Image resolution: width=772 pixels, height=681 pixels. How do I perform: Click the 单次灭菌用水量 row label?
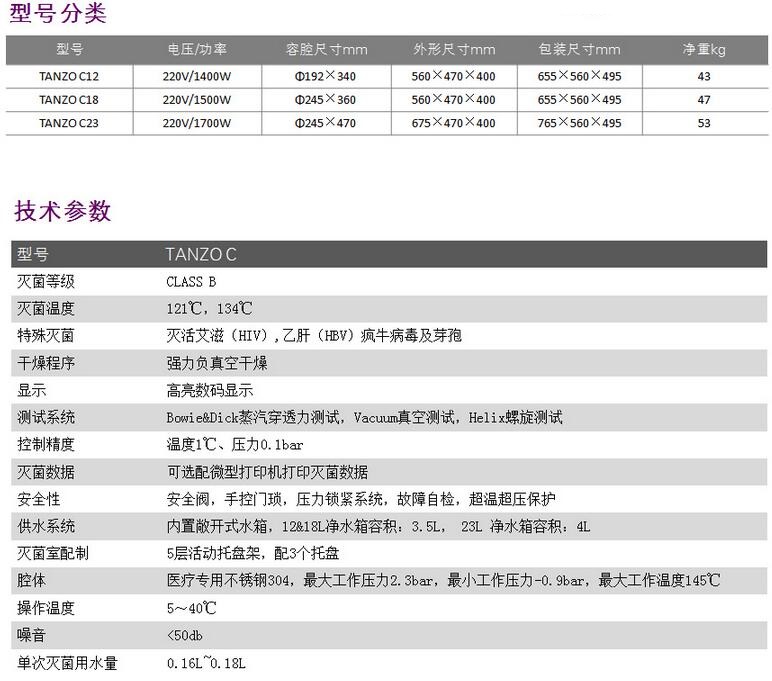tap(67, 663)
